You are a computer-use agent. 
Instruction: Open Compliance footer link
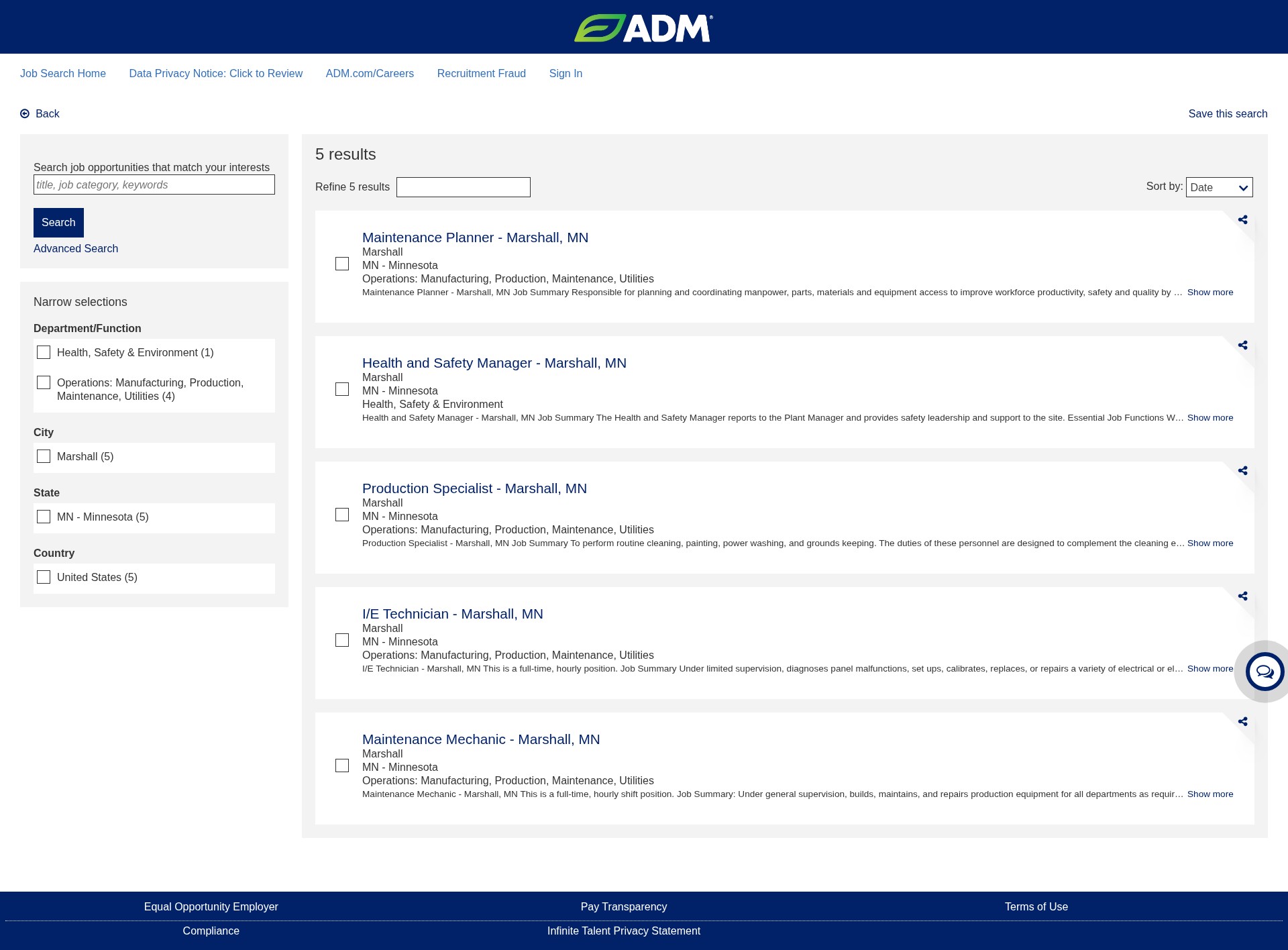[x=211, y=931]
